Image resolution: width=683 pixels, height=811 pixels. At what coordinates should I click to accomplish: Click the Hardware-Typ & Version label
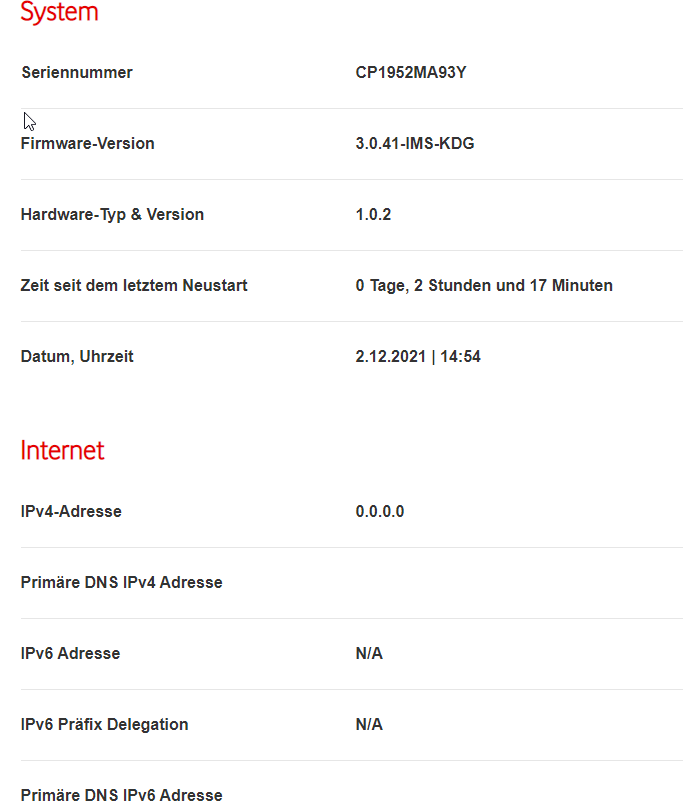click(x=112, y=215)
